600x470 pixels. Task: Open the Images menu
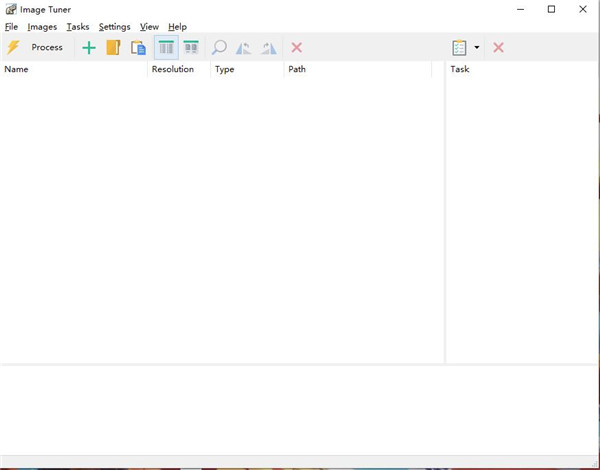coord(42,27)
